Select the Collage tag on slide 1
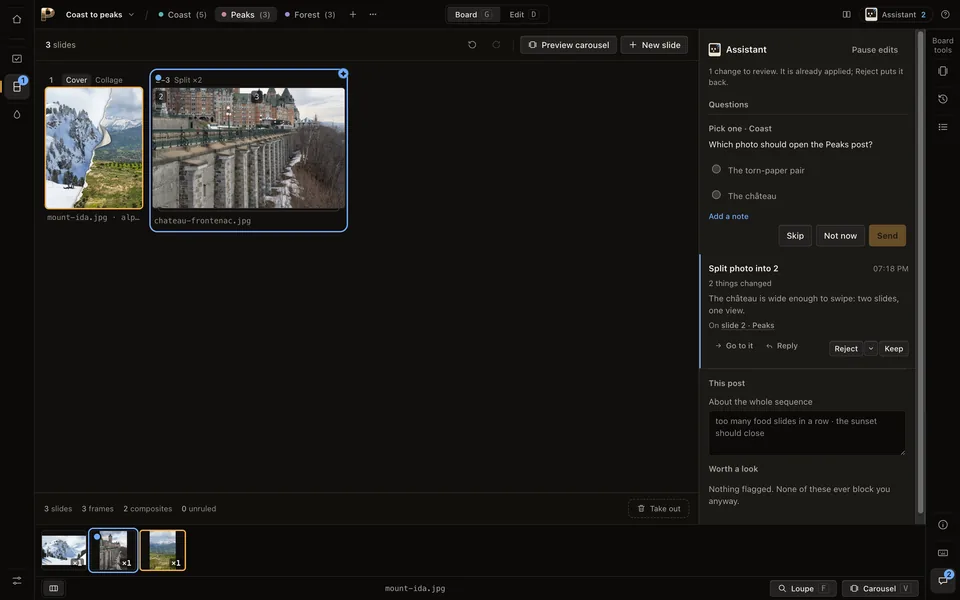The height and width of the screenshot is (600, 960). tap(108, 80)
